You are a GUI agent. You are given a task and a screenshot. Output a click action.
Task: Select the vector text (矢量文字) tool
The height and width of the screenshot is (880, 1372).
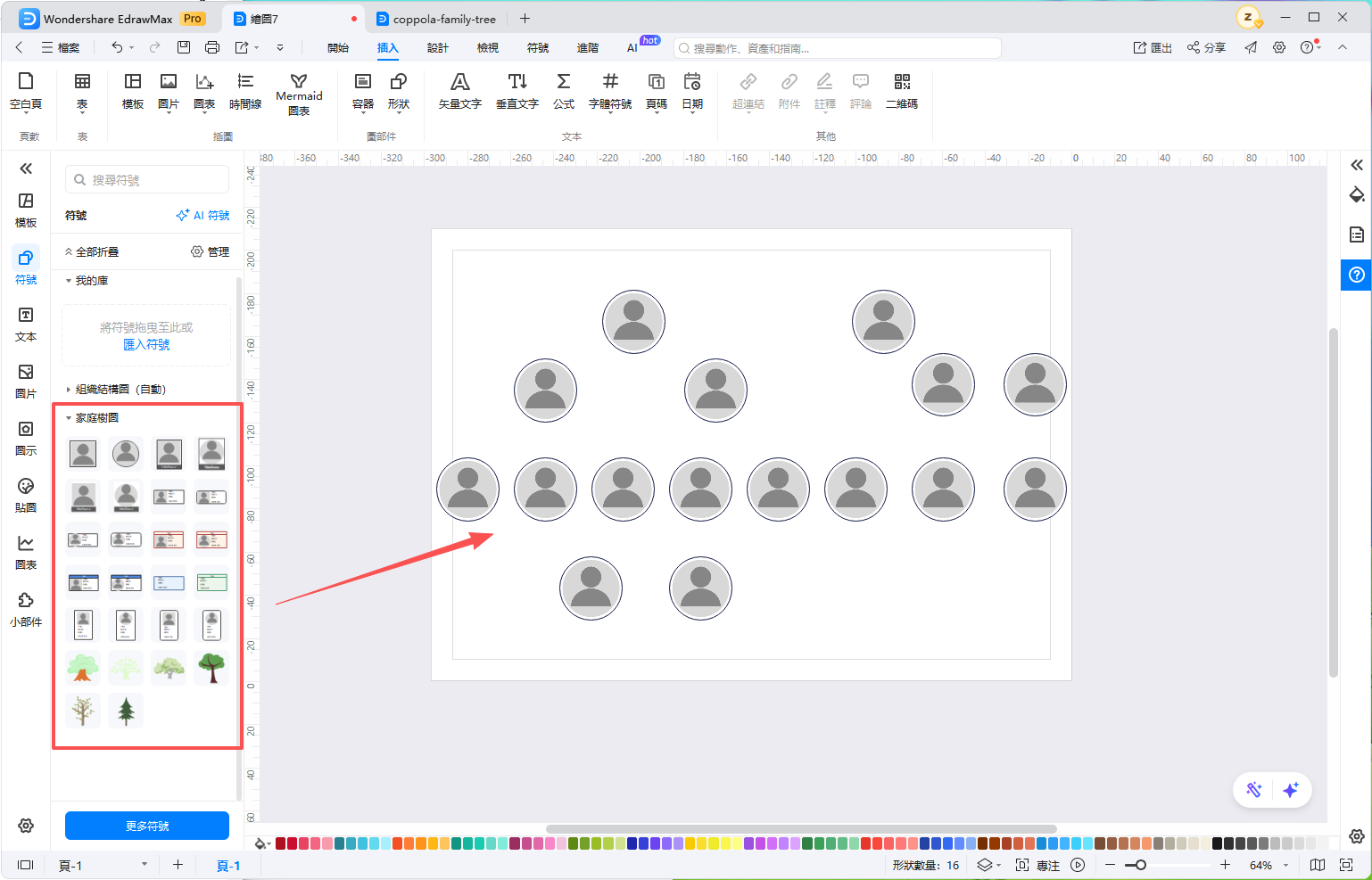pyautogui.click(x=459, y=92)
